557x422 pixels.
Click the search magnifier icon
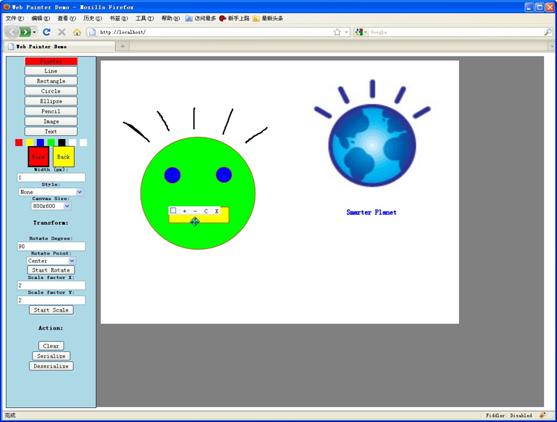(548, 32)
